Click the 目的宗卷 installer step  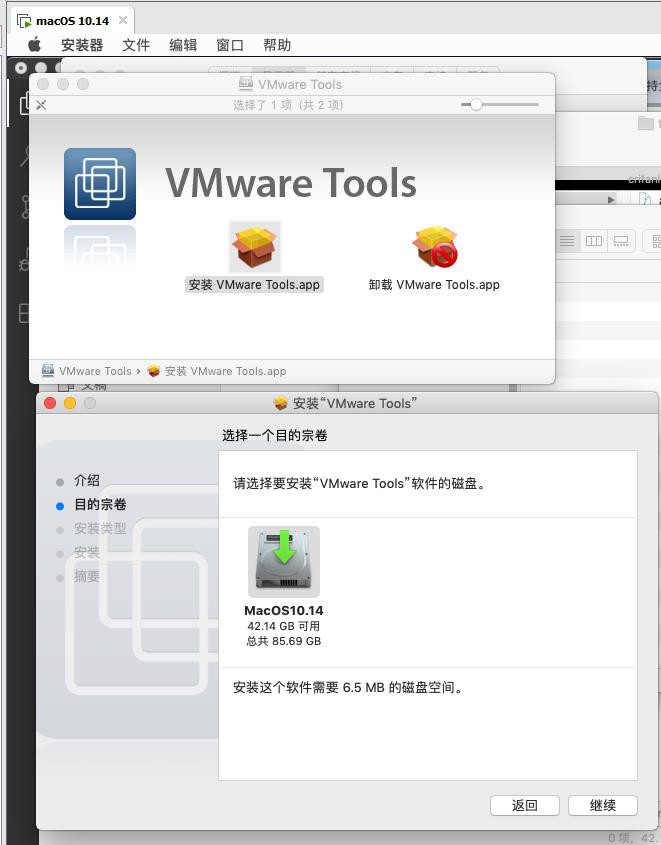pos(100,504)
